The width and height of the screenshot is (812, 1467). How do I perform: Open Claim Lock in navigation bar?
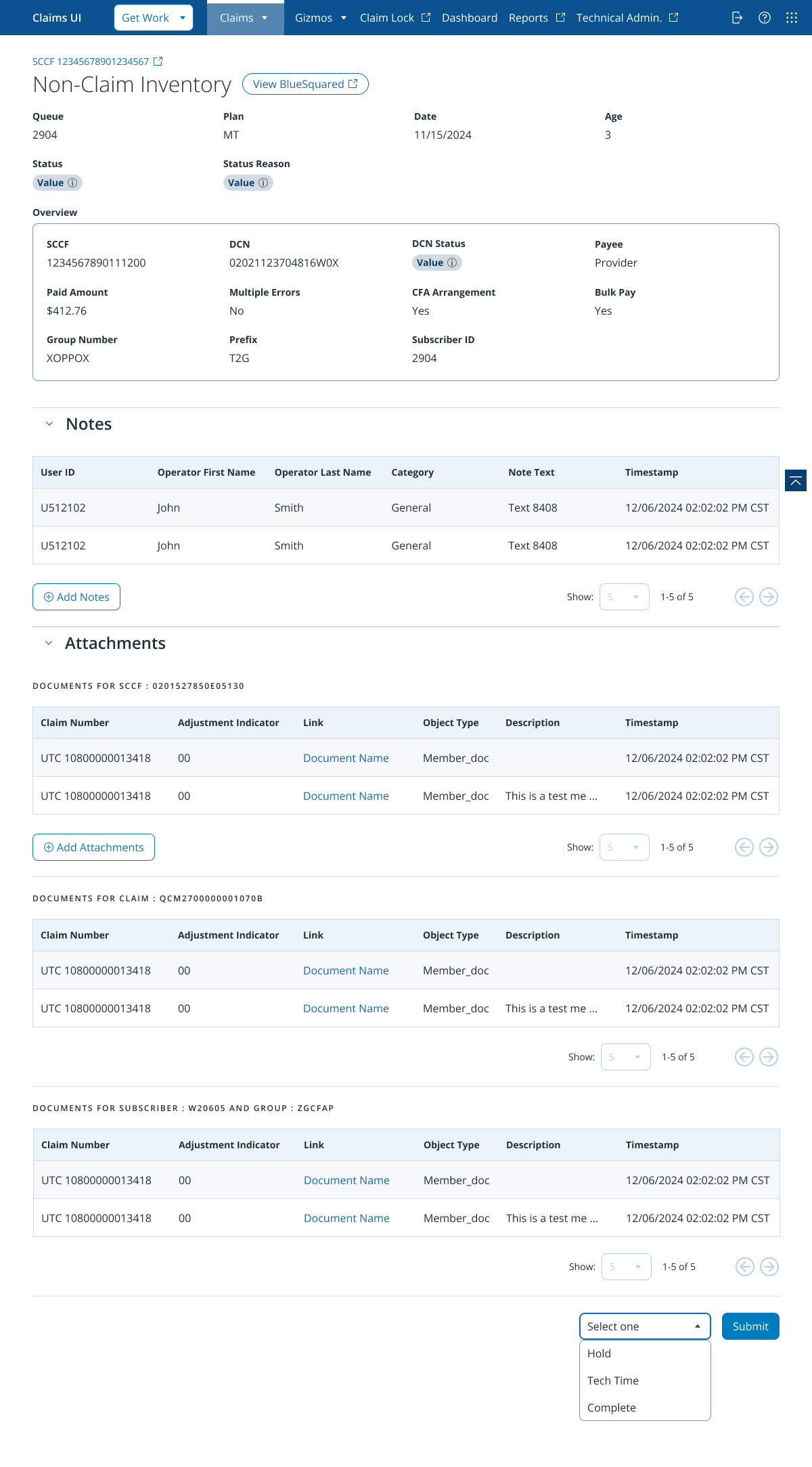coord(395,18)
